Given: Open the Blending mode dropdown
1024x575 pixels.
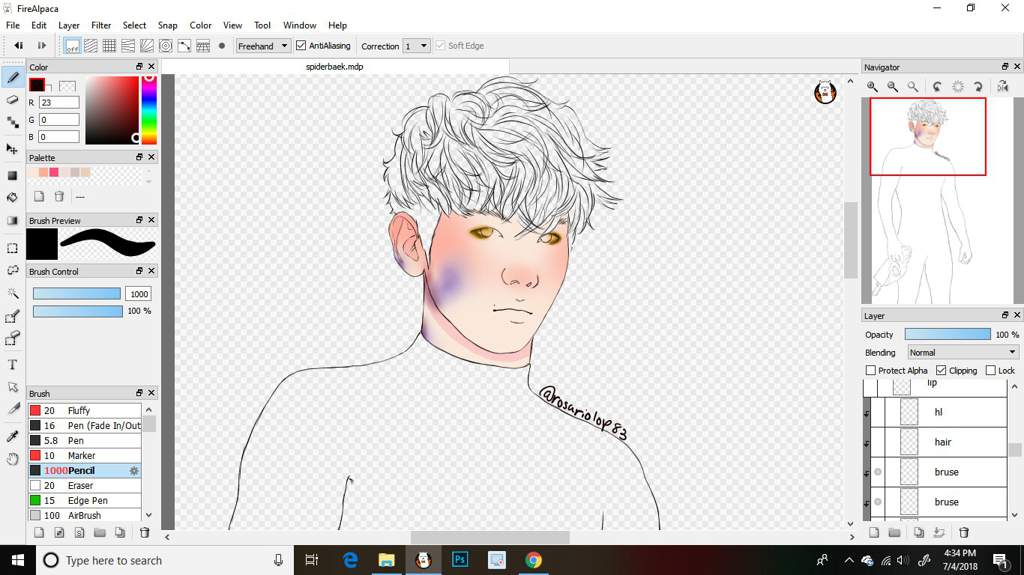Looking at the screenshot, I should [x=963, y=352].
